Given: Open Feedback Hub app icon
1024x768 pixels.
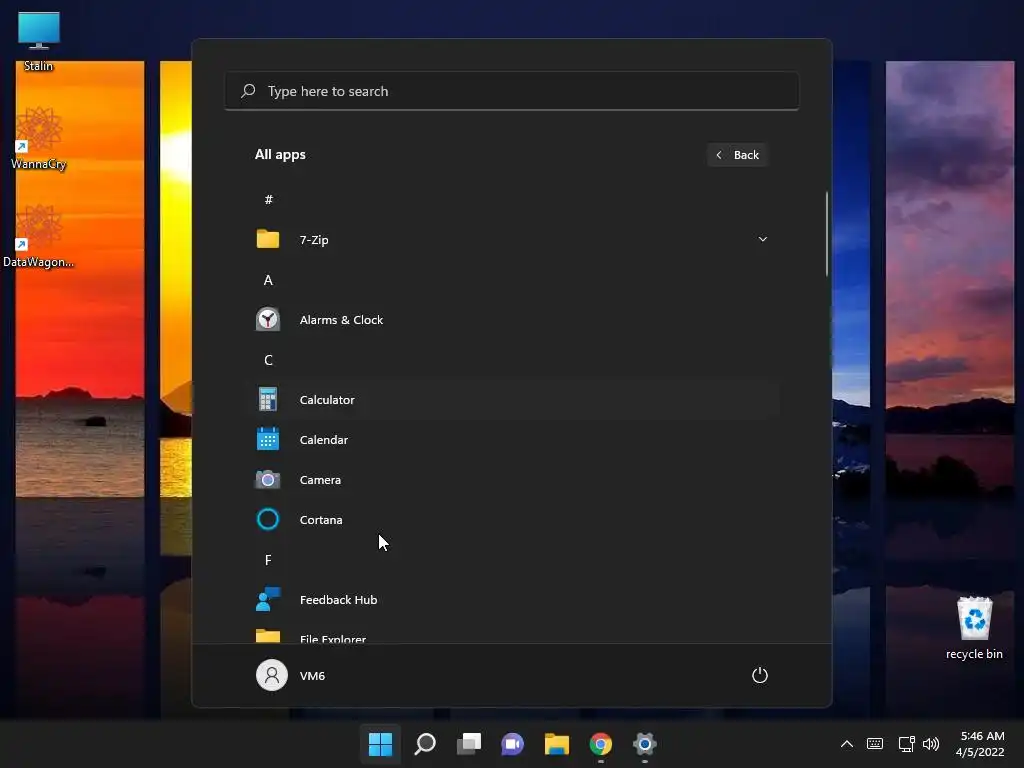Looking at the screenshot, I should (268, 599).
